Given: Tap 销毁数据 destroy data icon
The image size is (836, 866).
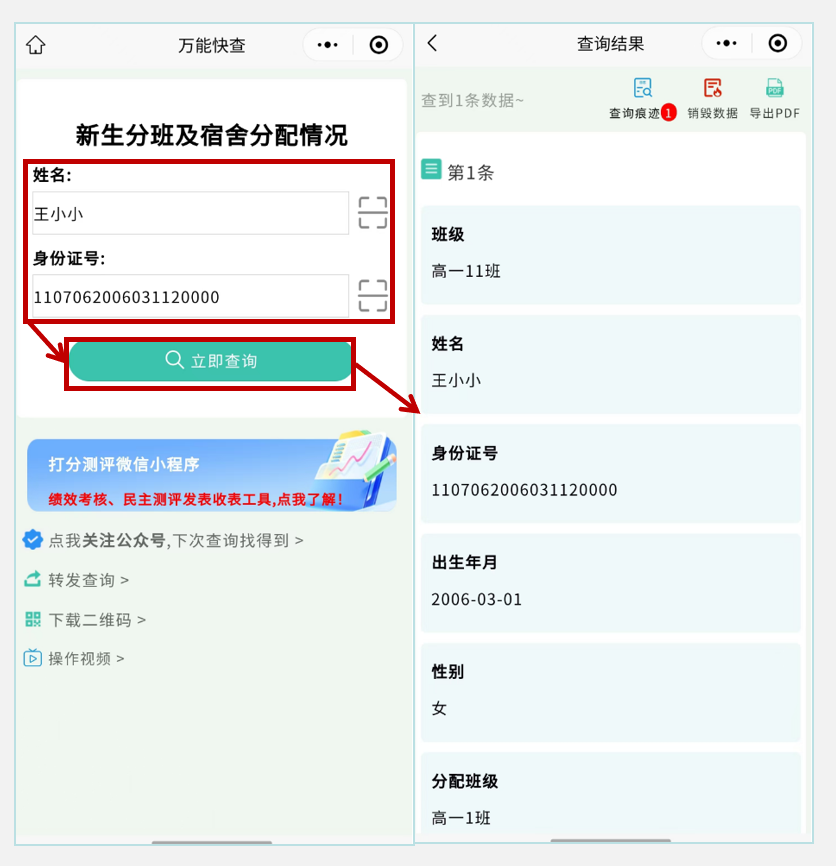Looking at the screenshot, I should [x=712, y=88].
